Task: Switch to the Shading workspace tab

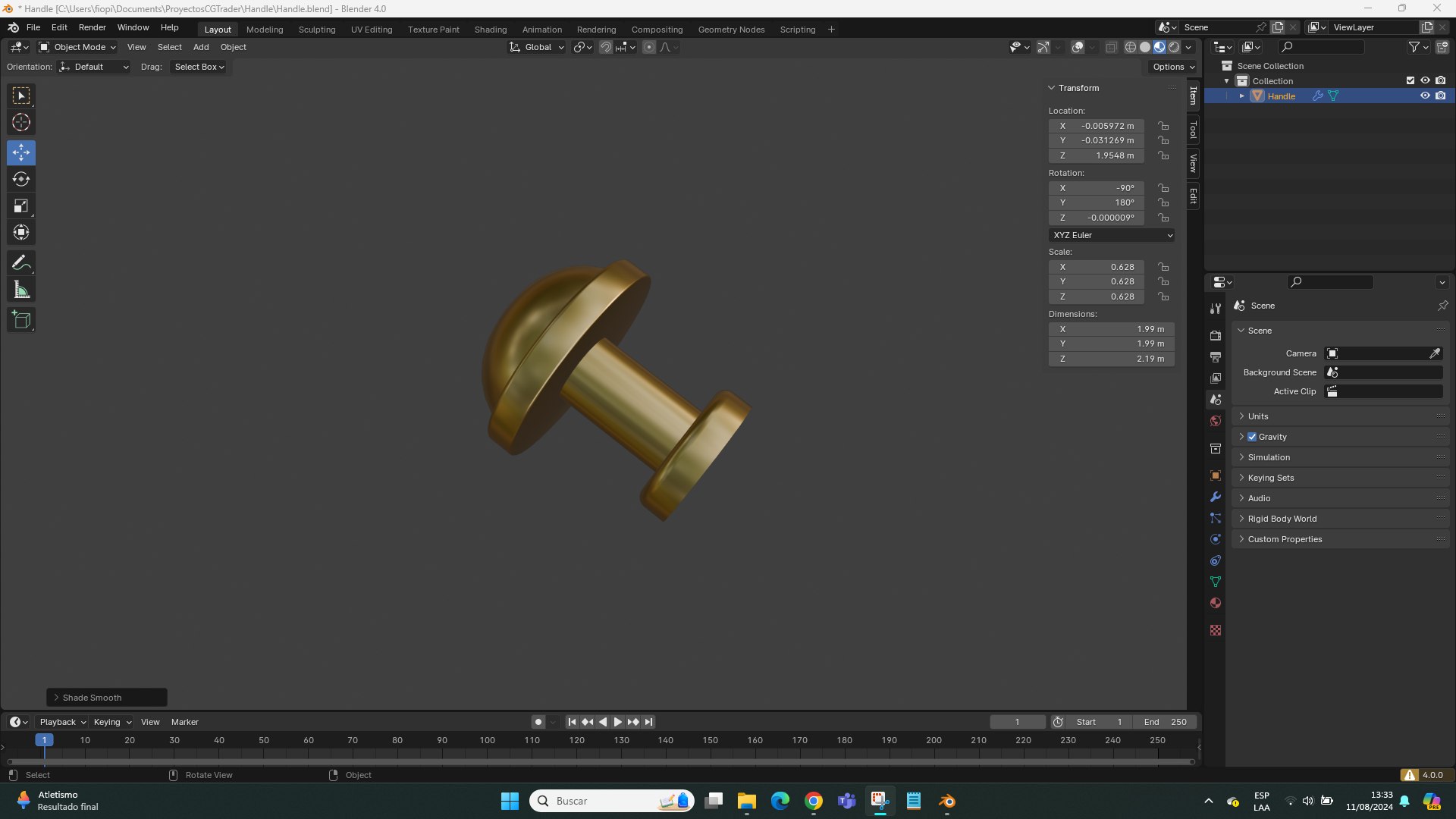Action: (x=490, y=30)
